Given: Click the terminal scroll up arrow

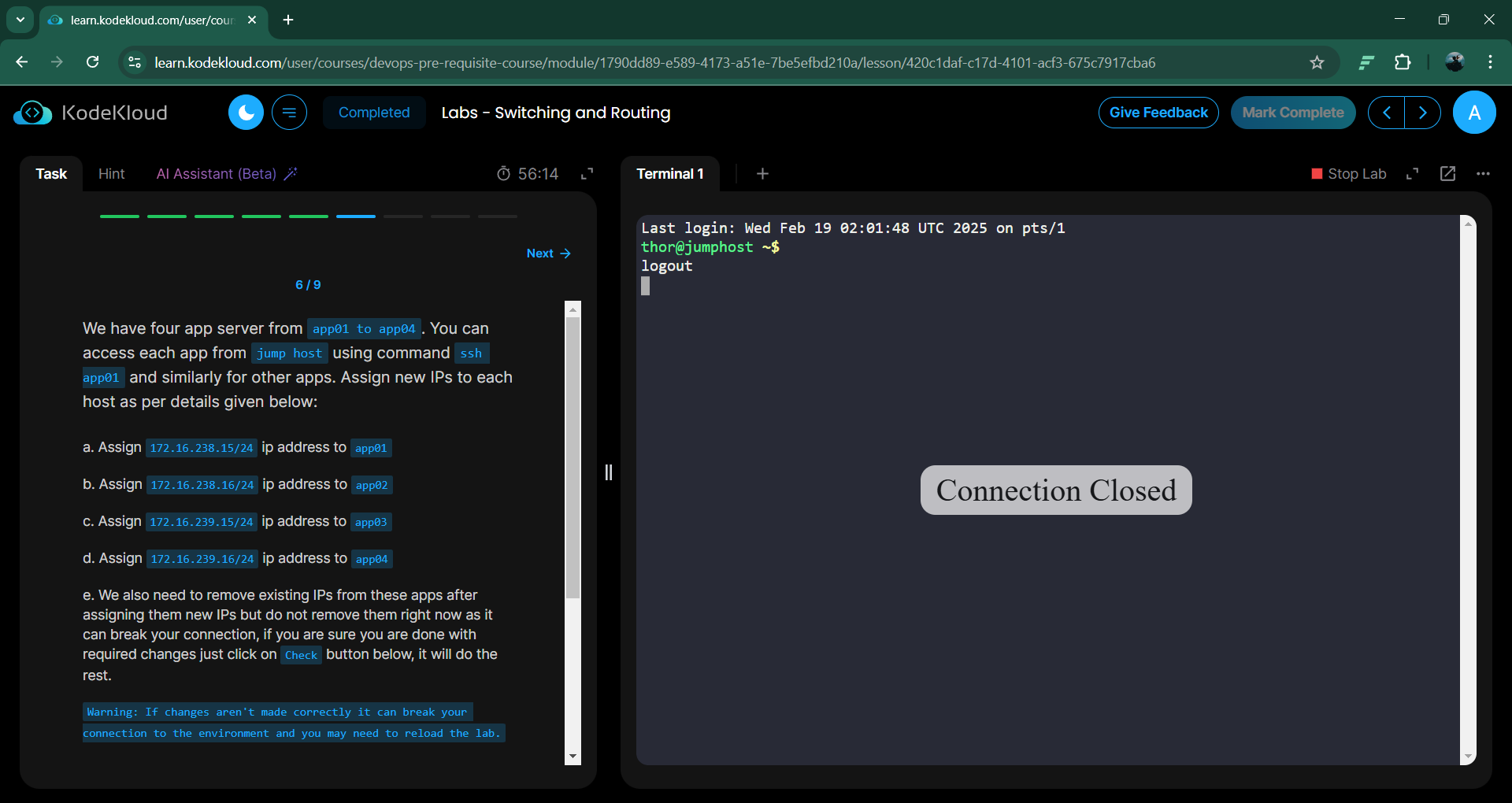Looking at the screenshot, I should (x=1468, y=224).
